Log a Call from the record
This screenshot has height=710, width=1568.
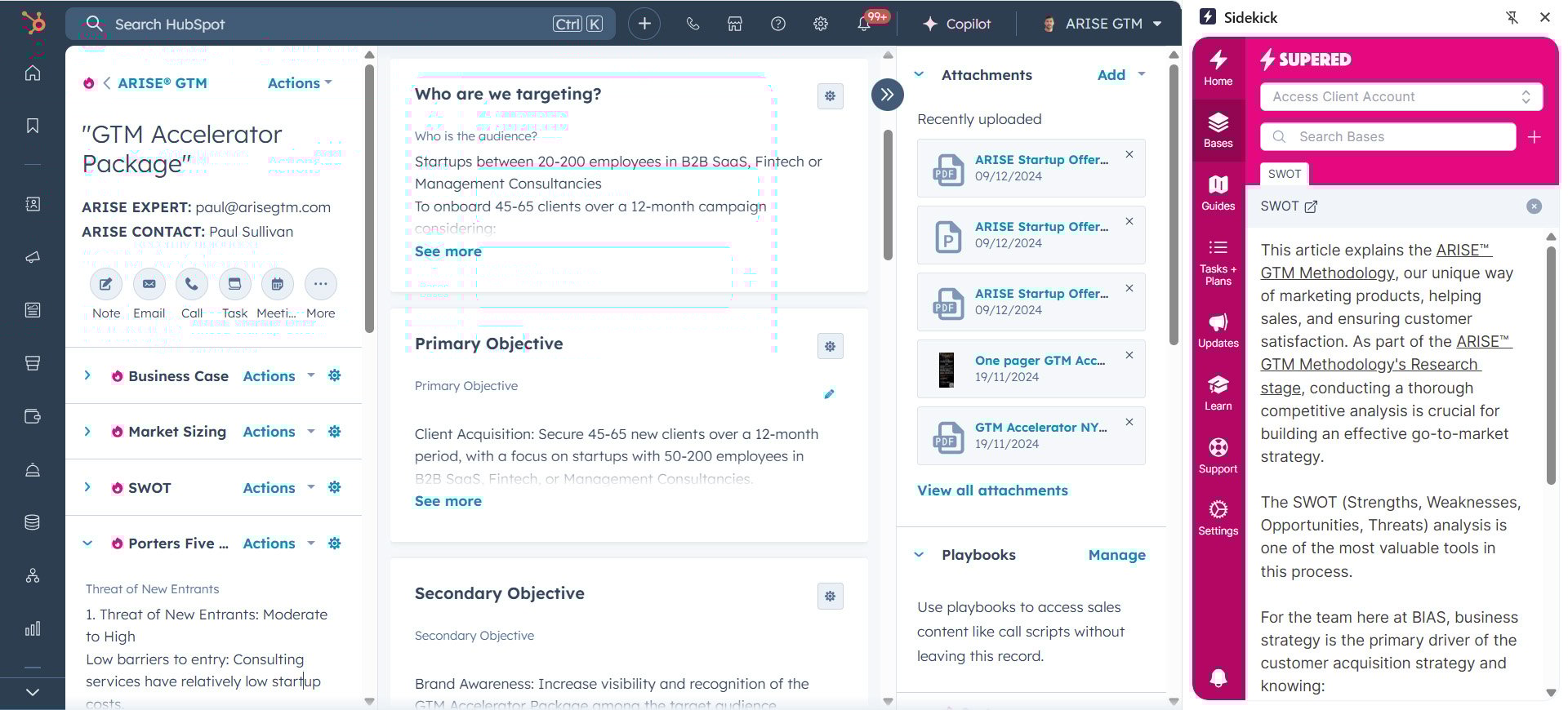pos(192,285)
